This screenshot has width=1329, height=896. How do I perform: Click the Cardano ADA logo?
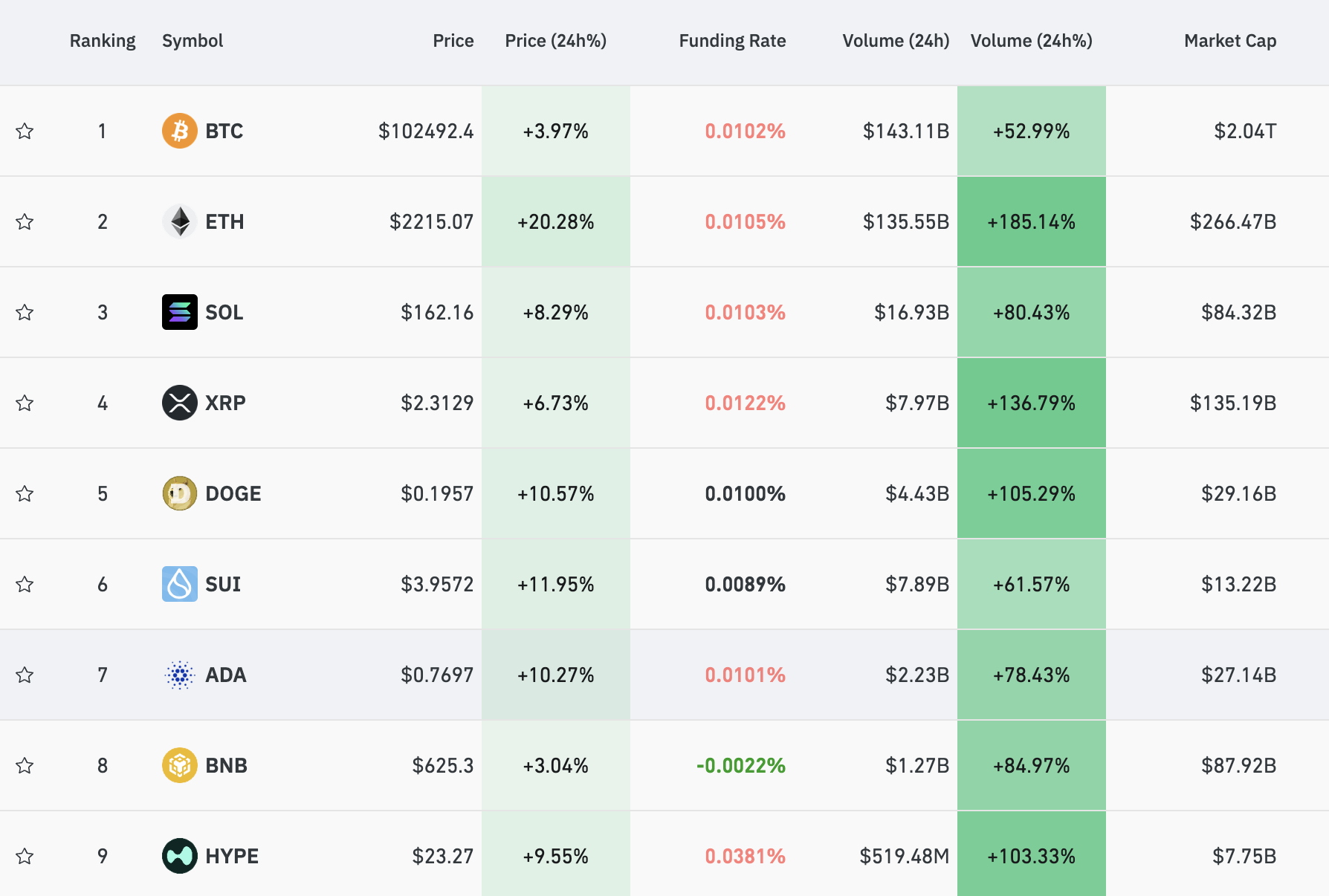[179, 675]
